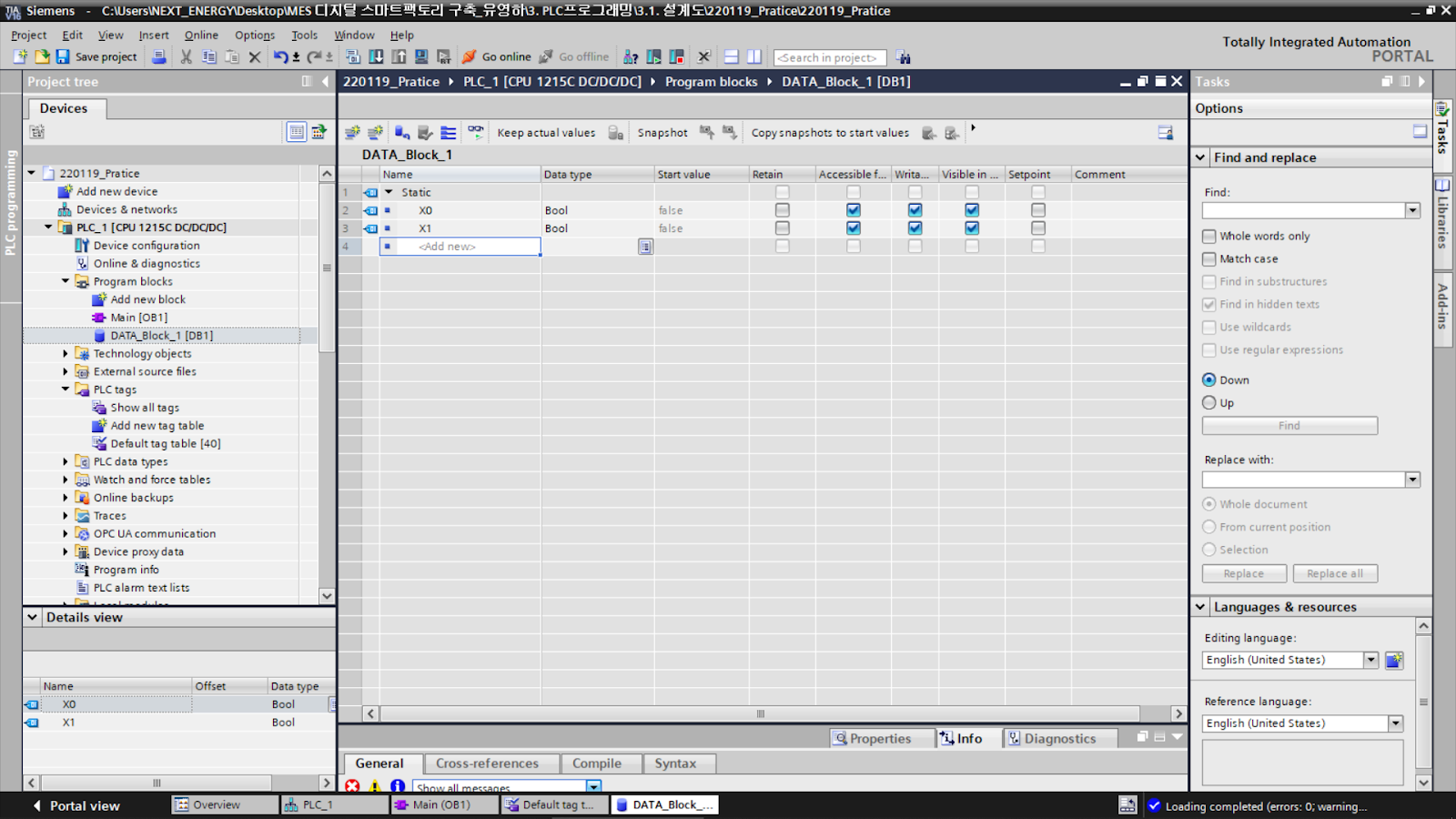Search in project binoculars icon

(903, 56)
